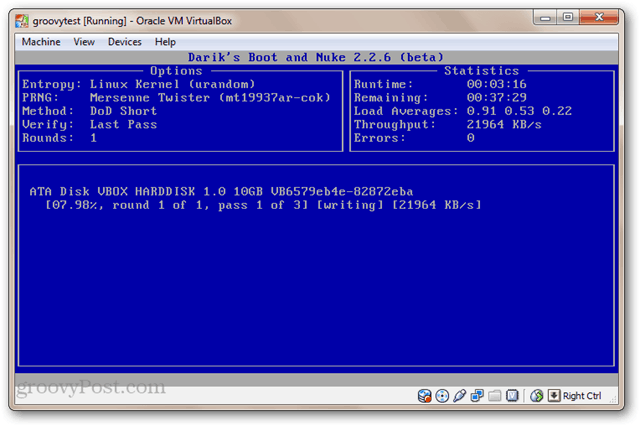Click the 'Errors:' label in Statistics
This screenshot has width=640, height=426.
click(379, 138)
